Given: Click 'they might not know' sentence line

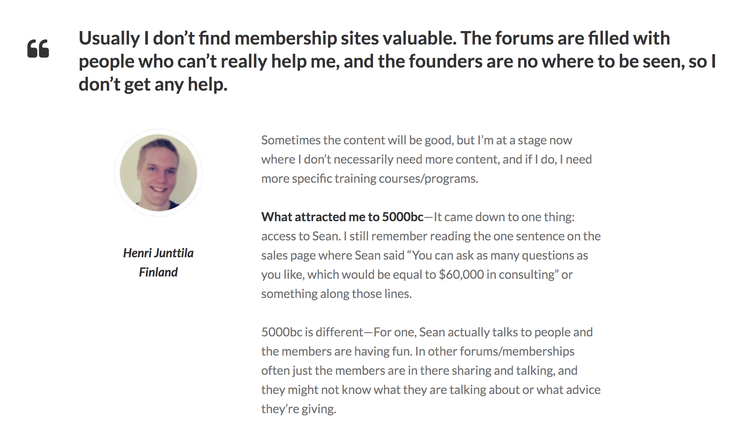Looking at the screenshot, I should click(x=430, y=390).
